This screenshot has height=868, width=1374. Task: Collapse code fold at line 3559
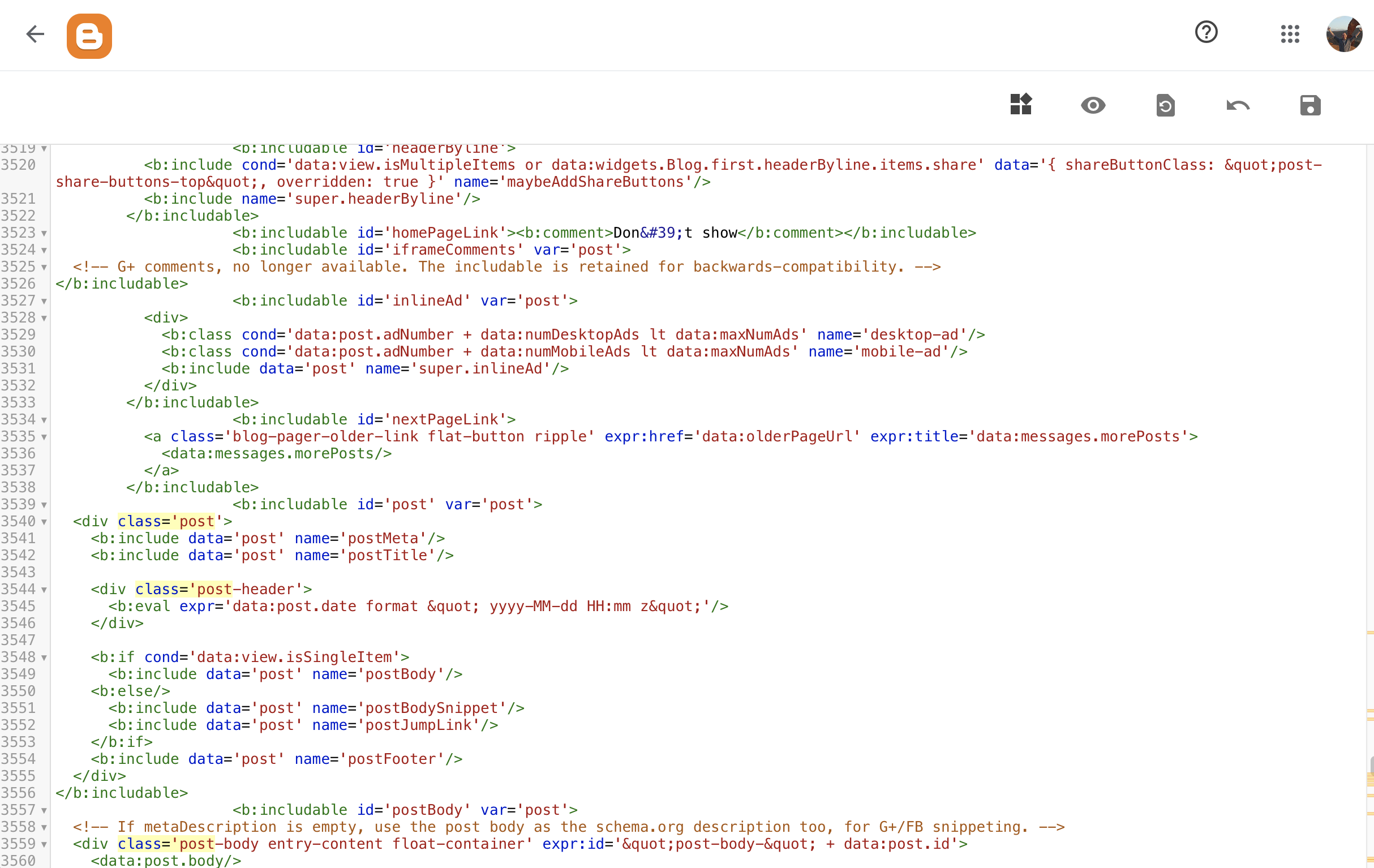pyautogui.click(x=44, y=845)
